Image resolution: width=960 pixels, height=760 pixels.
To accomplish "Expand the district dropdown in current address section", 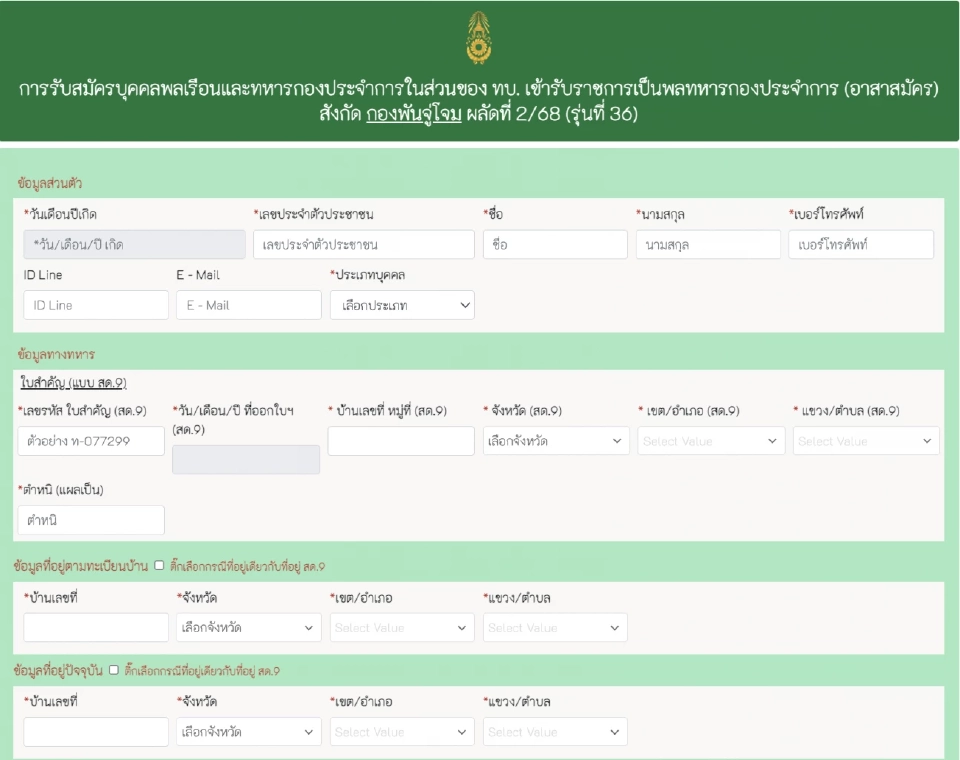I will click(402, 731).
